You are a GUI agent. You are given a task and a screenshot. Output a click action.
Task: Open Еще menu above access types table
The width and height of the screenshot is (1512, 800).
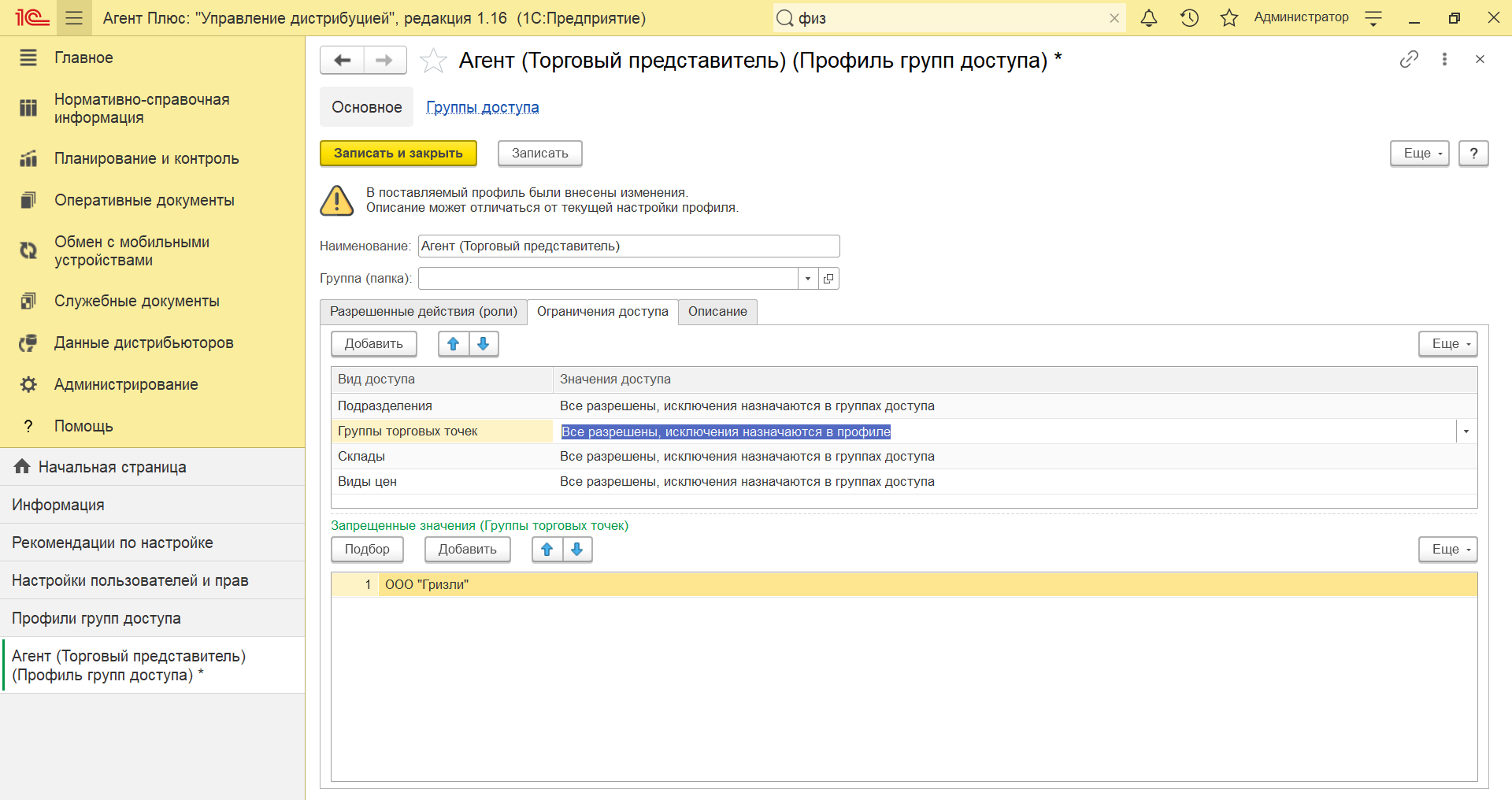click(x=1447, y=344)
